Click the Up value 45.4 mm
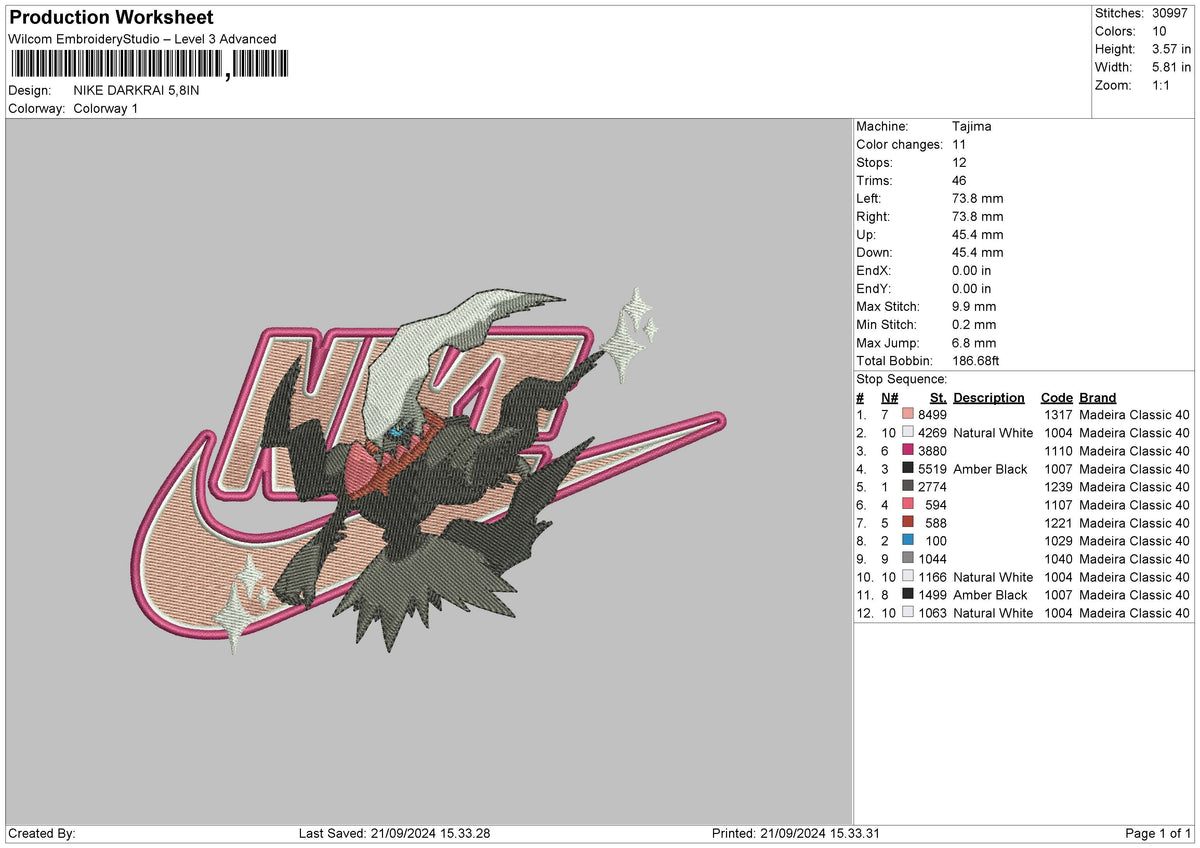This screenshot has width=1200, height=848. 978,235
